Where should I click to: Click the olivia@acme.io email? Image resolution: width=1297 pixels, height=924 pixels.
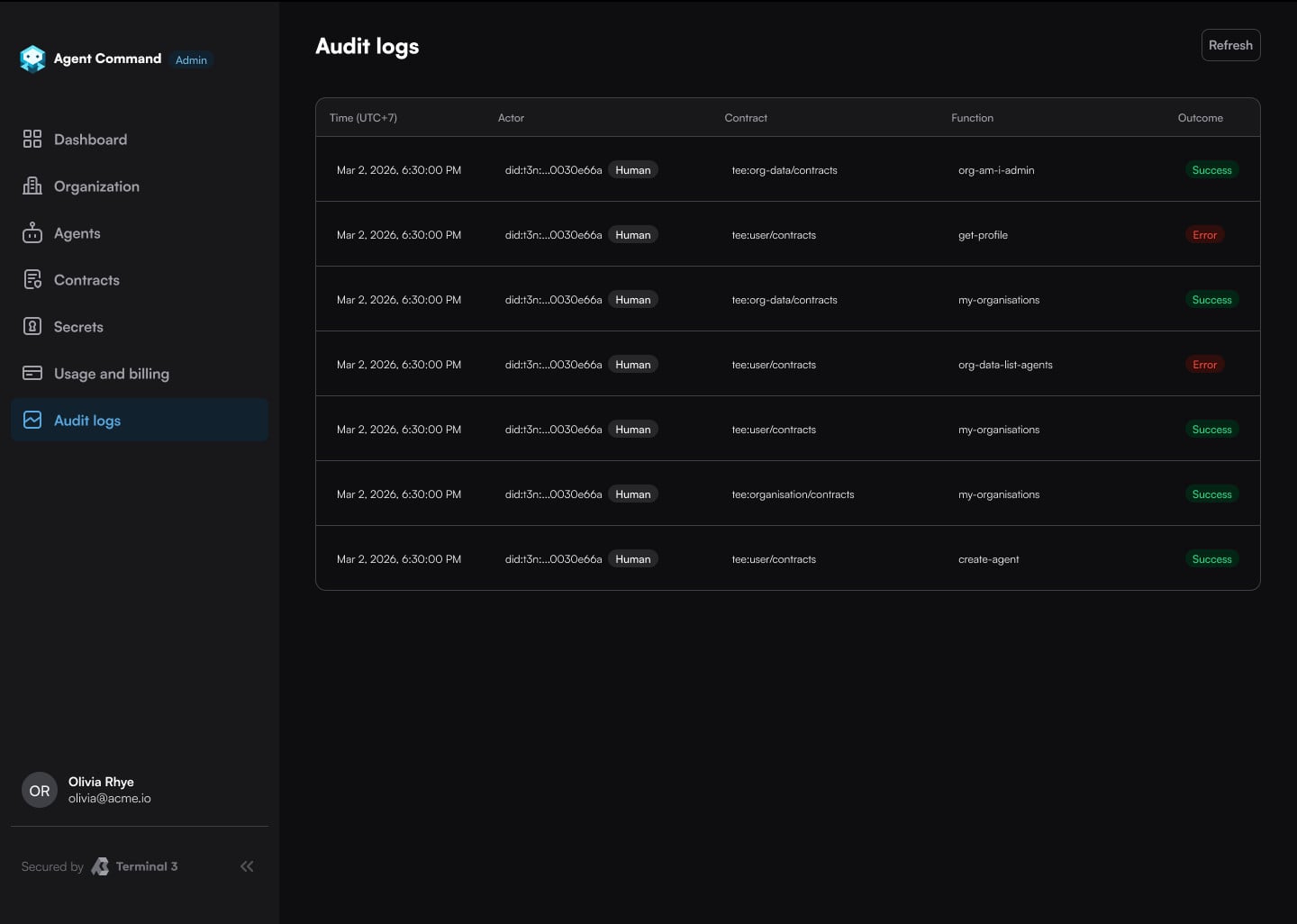coord(110,798)
